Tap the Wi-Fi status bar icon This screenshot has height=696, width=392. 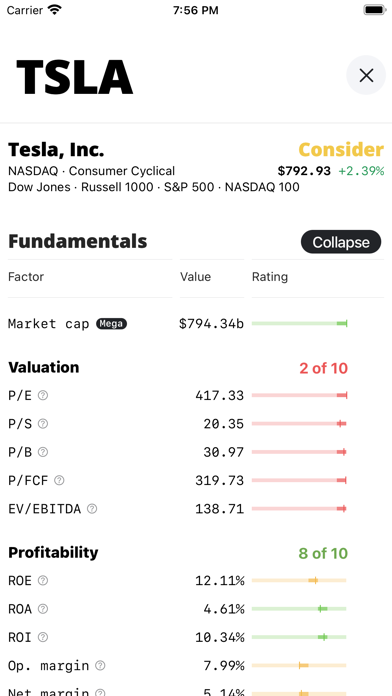click(55, 10)
